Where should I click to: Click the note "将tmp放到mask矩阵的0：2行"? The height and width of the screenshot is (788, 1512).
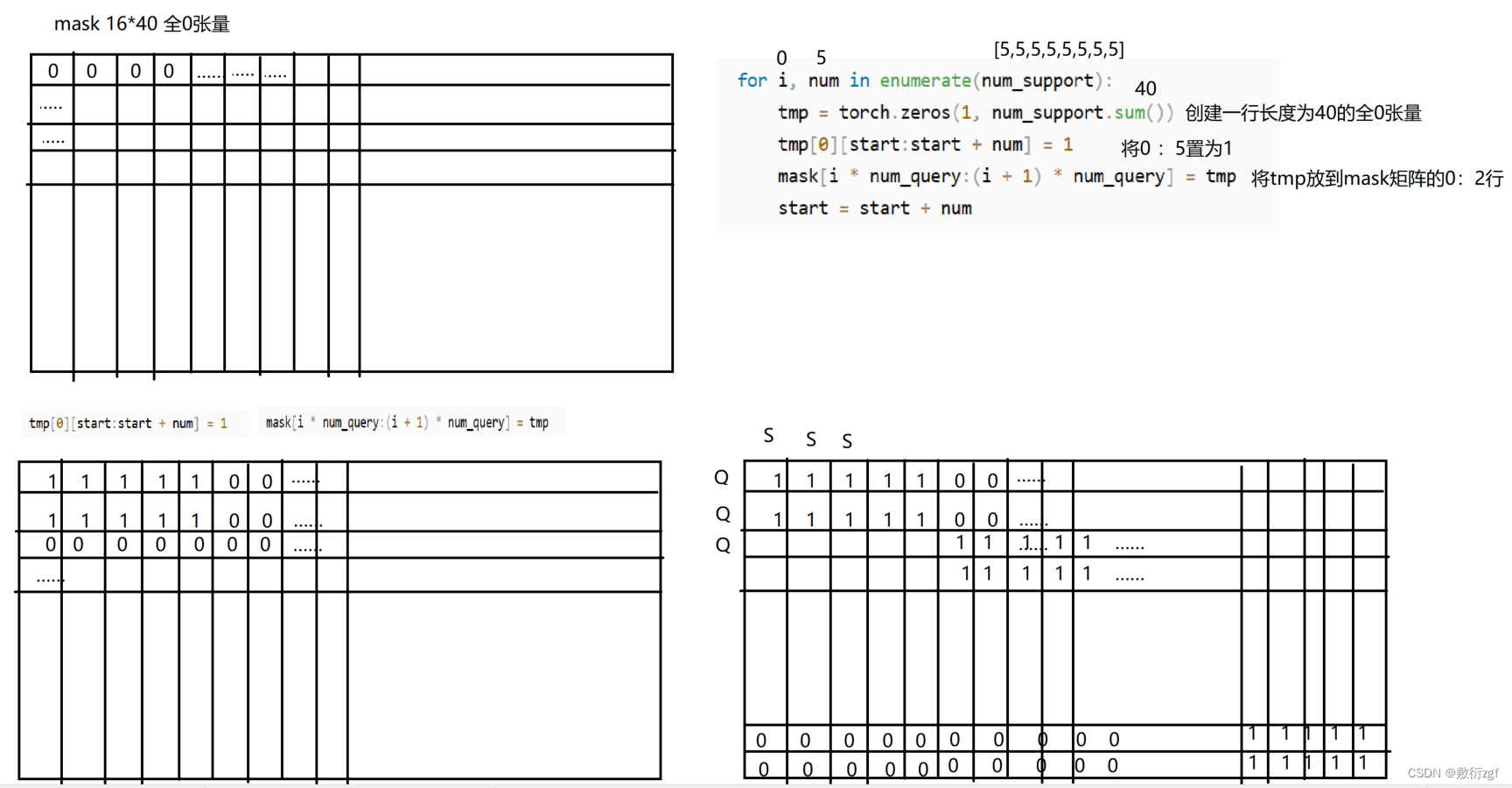coord(1377,179)
